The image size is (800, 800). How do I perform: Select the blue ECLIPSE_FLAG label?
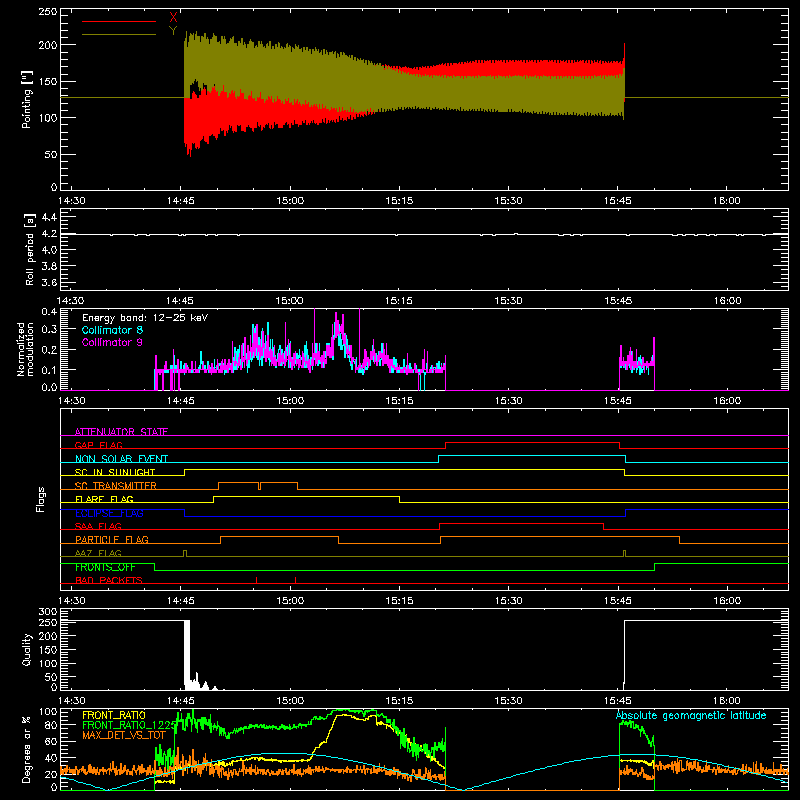coord(109,513)
